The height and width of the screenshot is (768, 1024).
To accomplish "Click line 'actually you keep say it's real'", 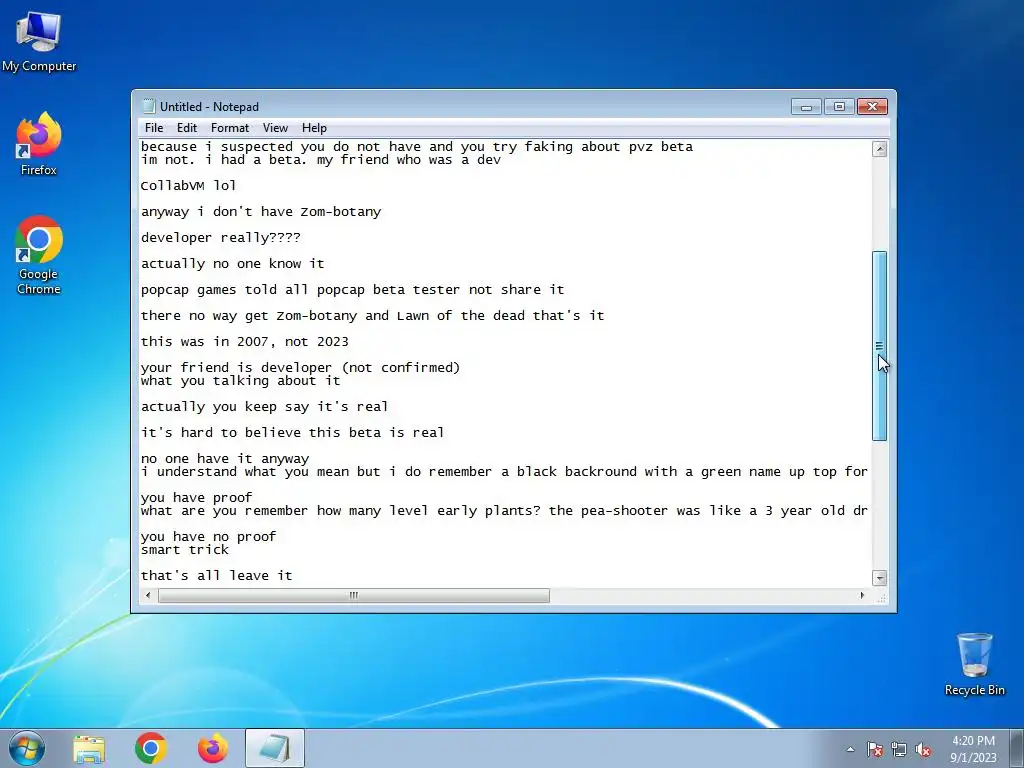I will [x=264, y=407].
